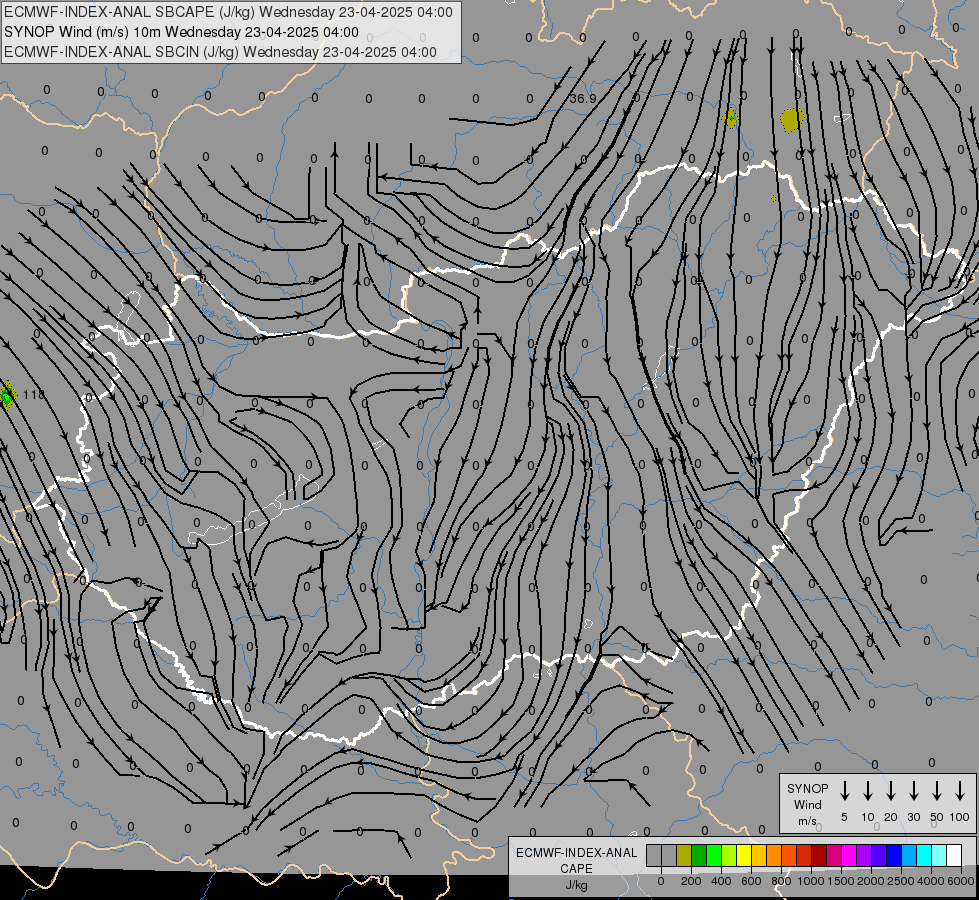
Task: Pick the dark green swatch in the CAPE legend
Action: pos(699,855)
